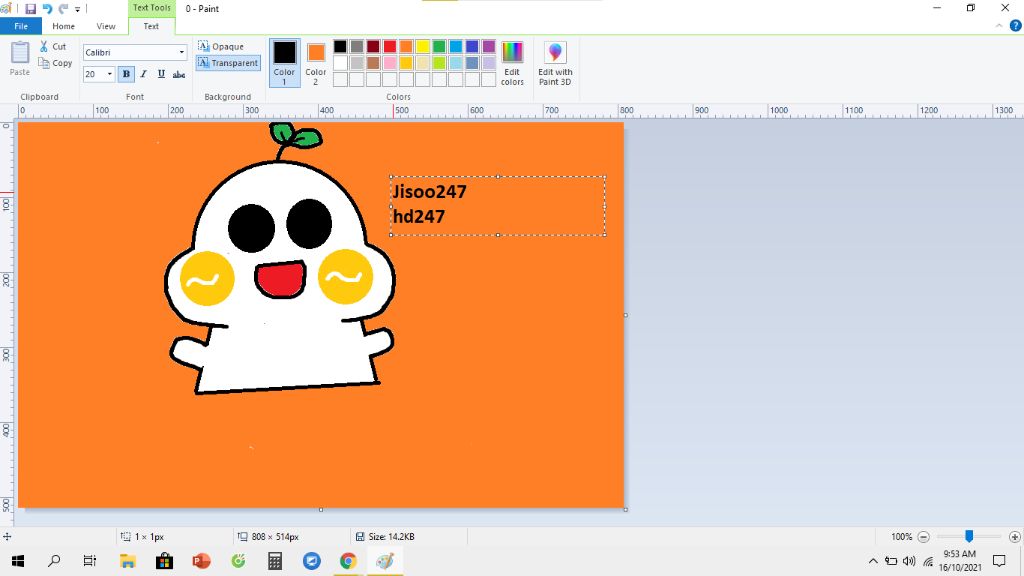1024x576 pixels.
Task: Switch to the View tab
Action: pyautogui.click(x=106, y=26)
